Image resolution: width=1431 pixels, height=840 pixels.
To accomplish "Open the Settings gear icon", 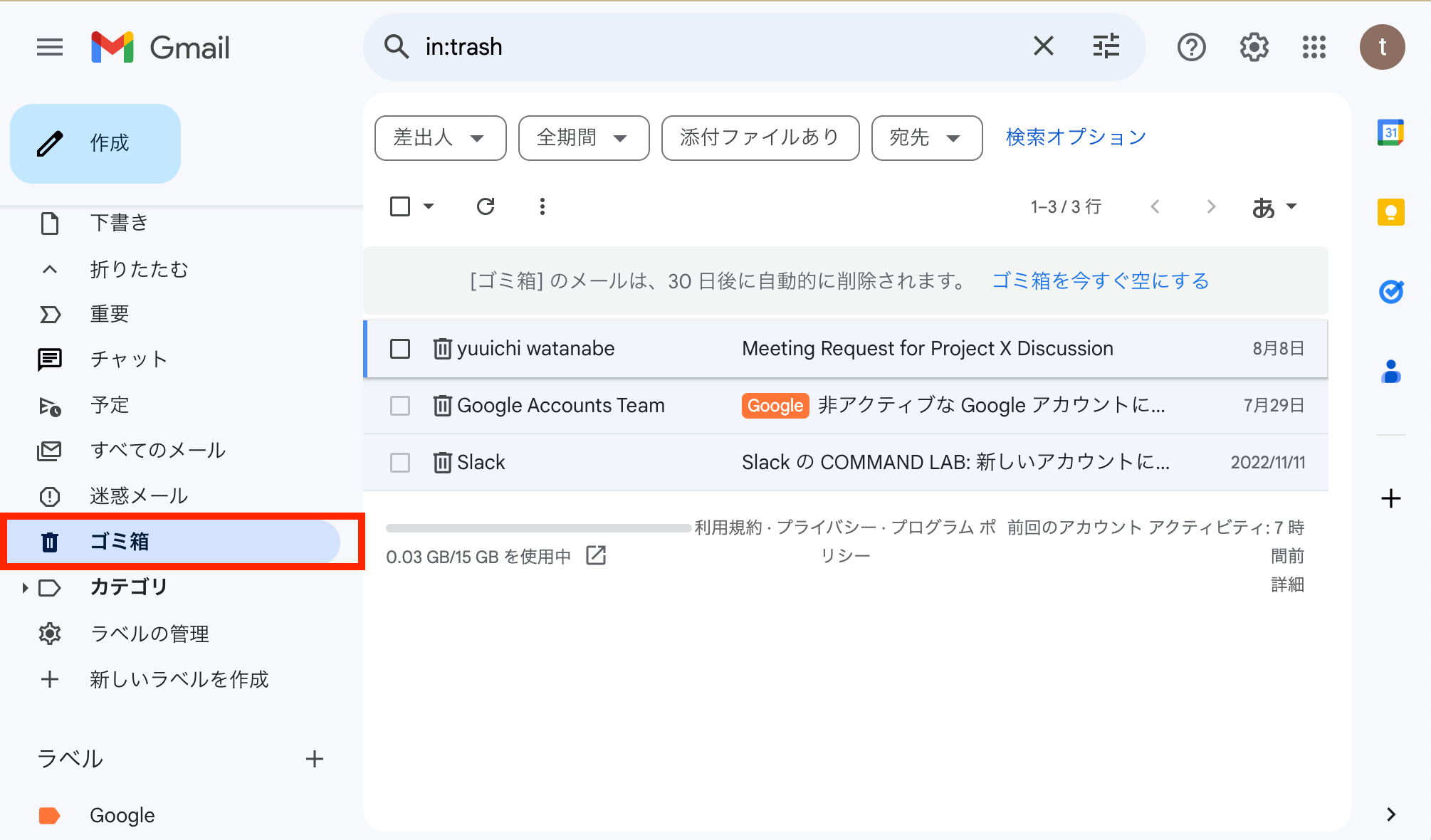I will [x=1254, y=47].
